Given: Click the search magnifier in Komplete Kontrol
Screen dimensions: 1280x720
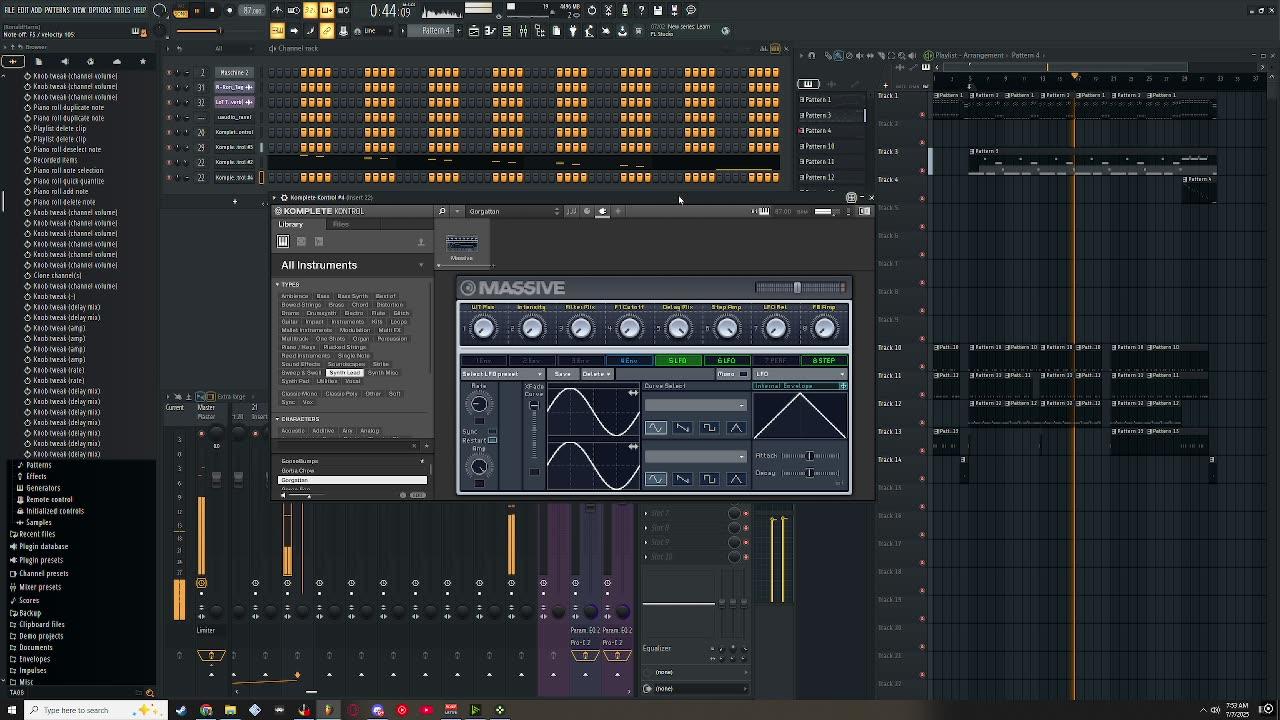Looking at the screenshot, I should click(x=442, y=211).
